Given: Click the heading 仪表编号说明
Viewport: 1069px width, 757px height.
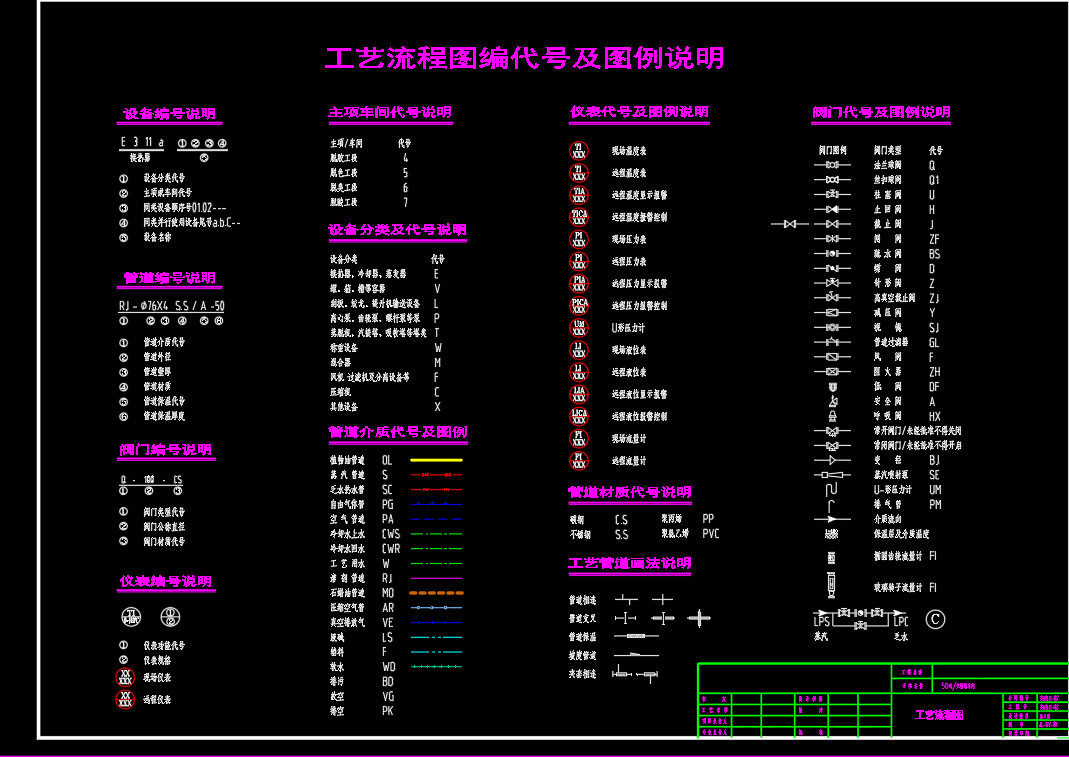Looking at the screenshot, I should [x=166, y=582].
